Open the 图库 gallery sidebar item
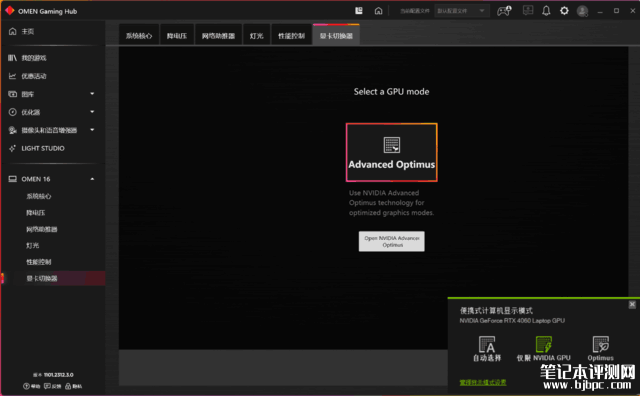The width and height of the screenshot is (640, 396). coord(21,94)
